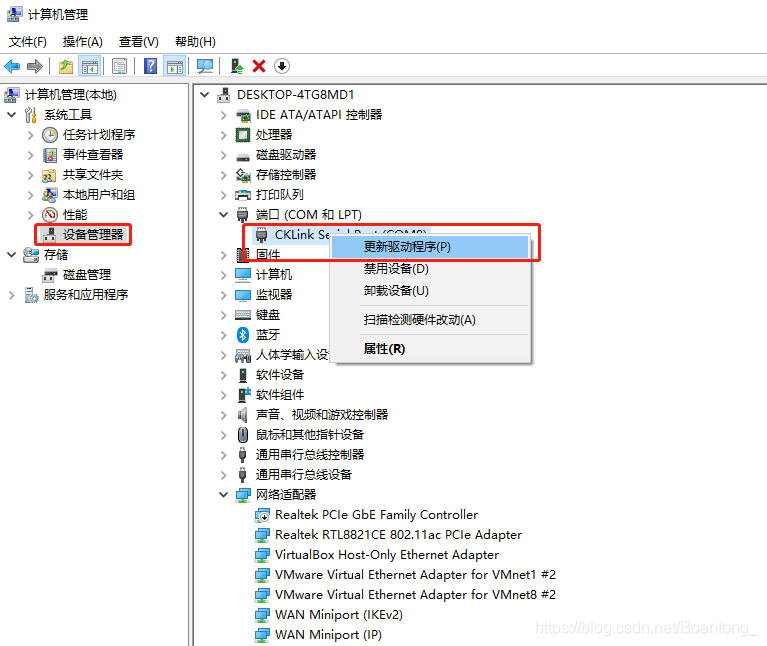This screenshot has width=767, height=646.
Task: Toggle show/hide console tree toolbar icon
Action: 90,66
